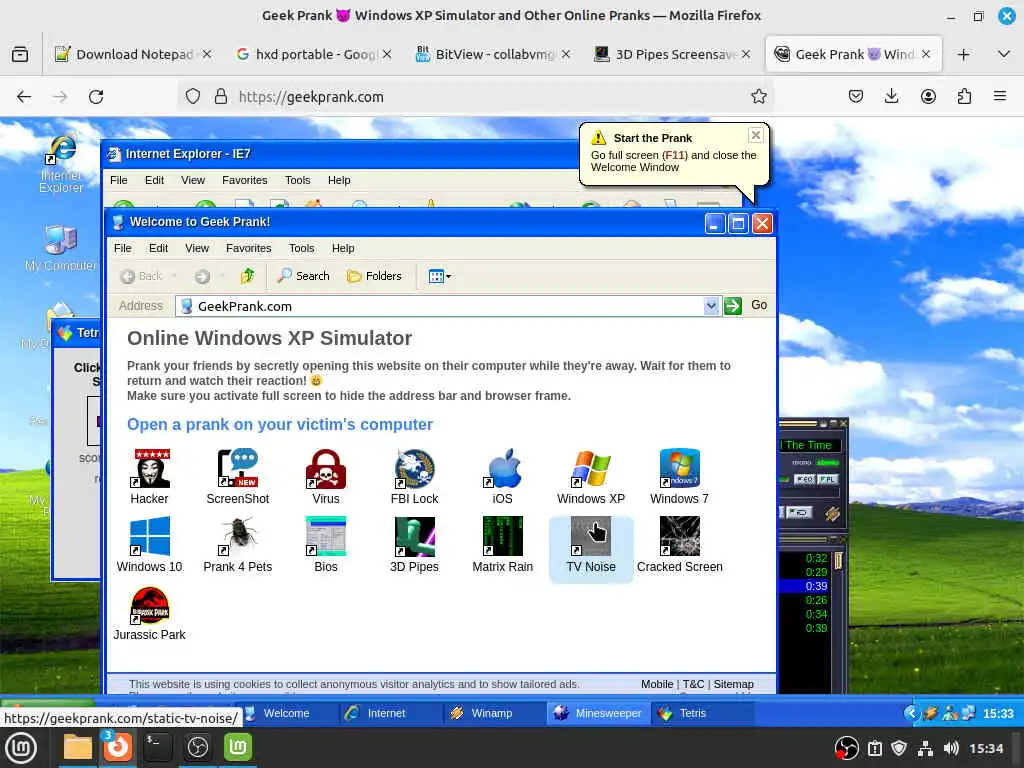The width and height of the screenshot is (1024, 768).
Task: Click the Winamp playlist scrollbar handle
Action: 838,560
